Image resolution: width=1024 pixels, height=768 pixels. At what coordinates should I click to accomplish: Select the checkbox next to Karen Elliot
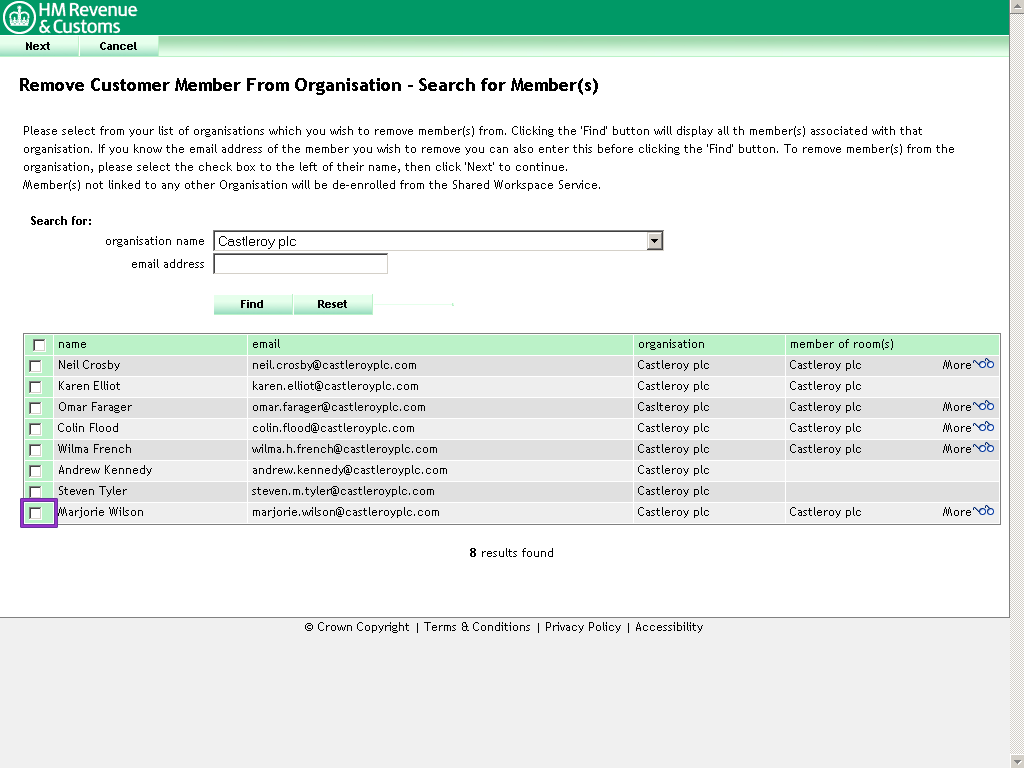click(36, 387)
